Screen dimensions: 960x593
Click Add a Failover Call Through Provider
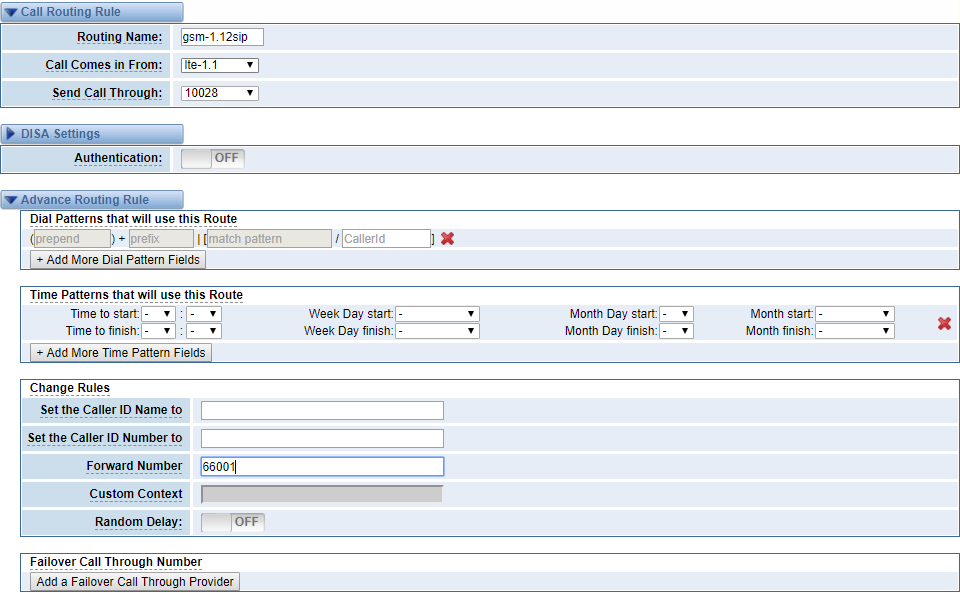point(135,581)
